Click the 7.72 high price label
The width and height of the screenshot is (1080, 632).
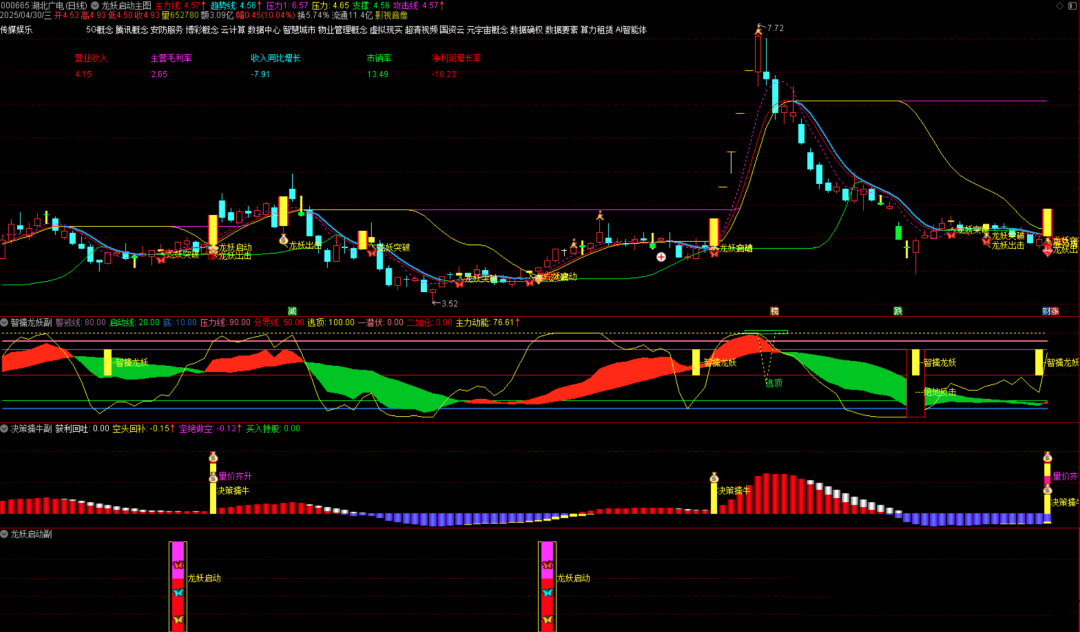click(775, 28)
